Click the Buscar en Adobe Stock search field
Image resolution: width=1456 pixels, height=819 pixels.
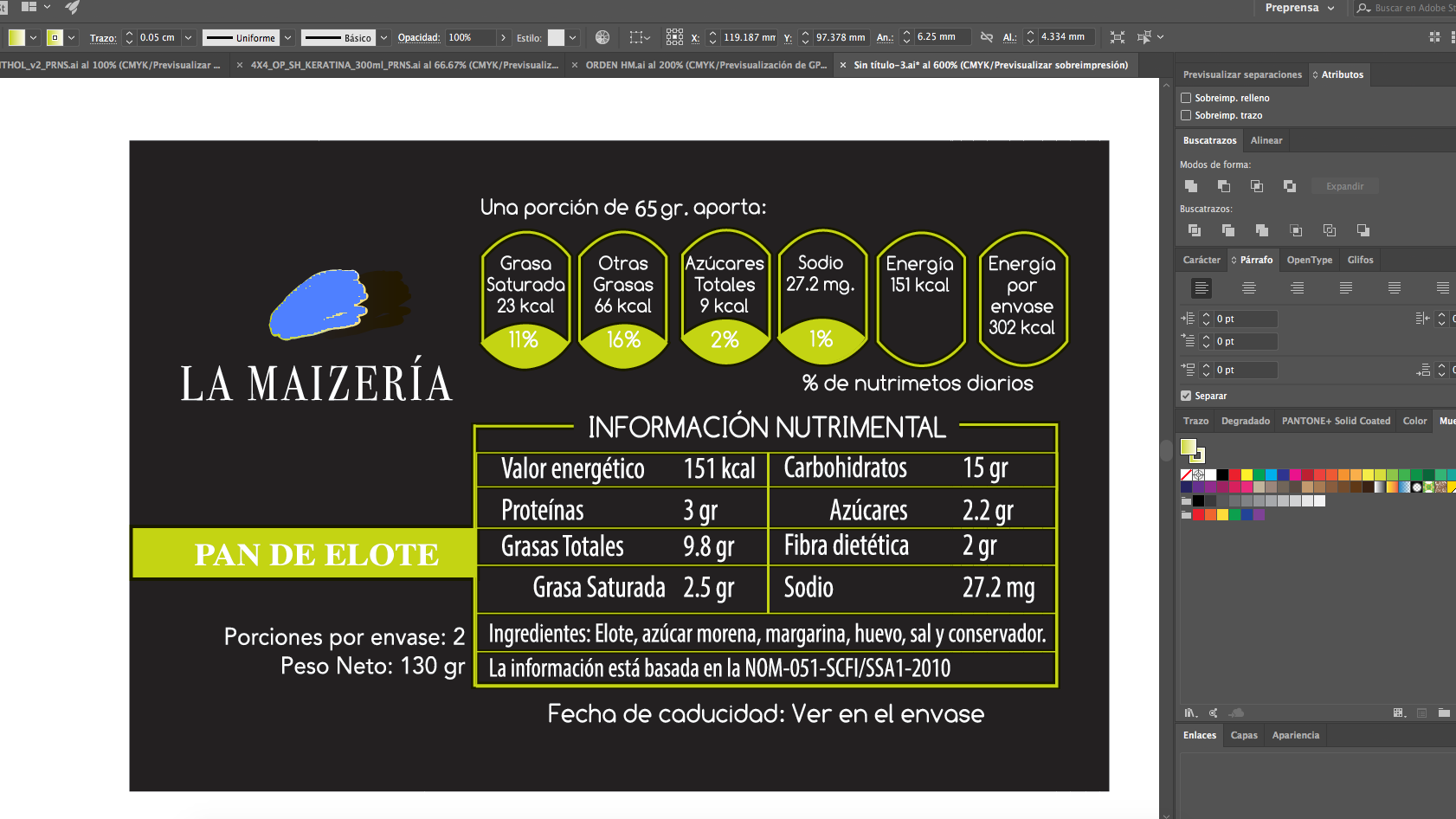tap(1408, 8)
